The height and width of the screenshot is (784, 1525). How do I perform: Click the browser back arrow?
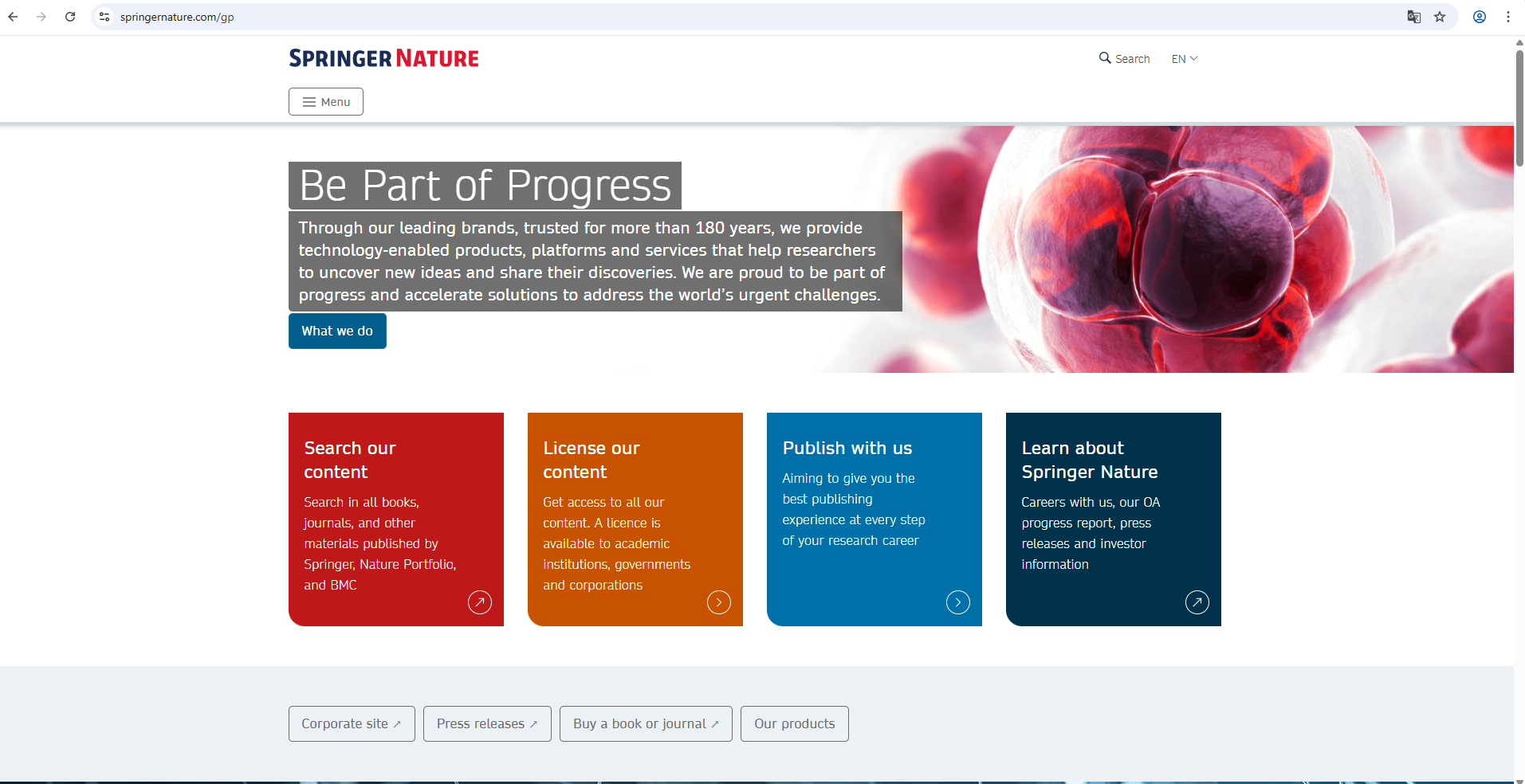pos(13,17)
